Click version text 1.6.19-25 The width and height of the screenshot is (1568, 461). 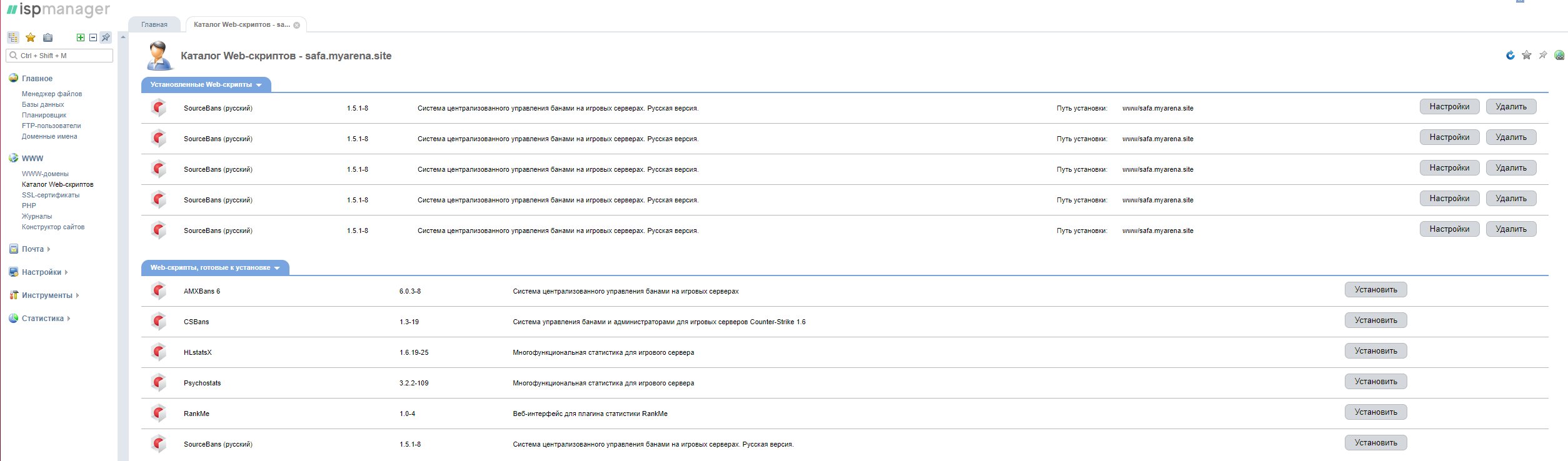(x=414, y=352)
